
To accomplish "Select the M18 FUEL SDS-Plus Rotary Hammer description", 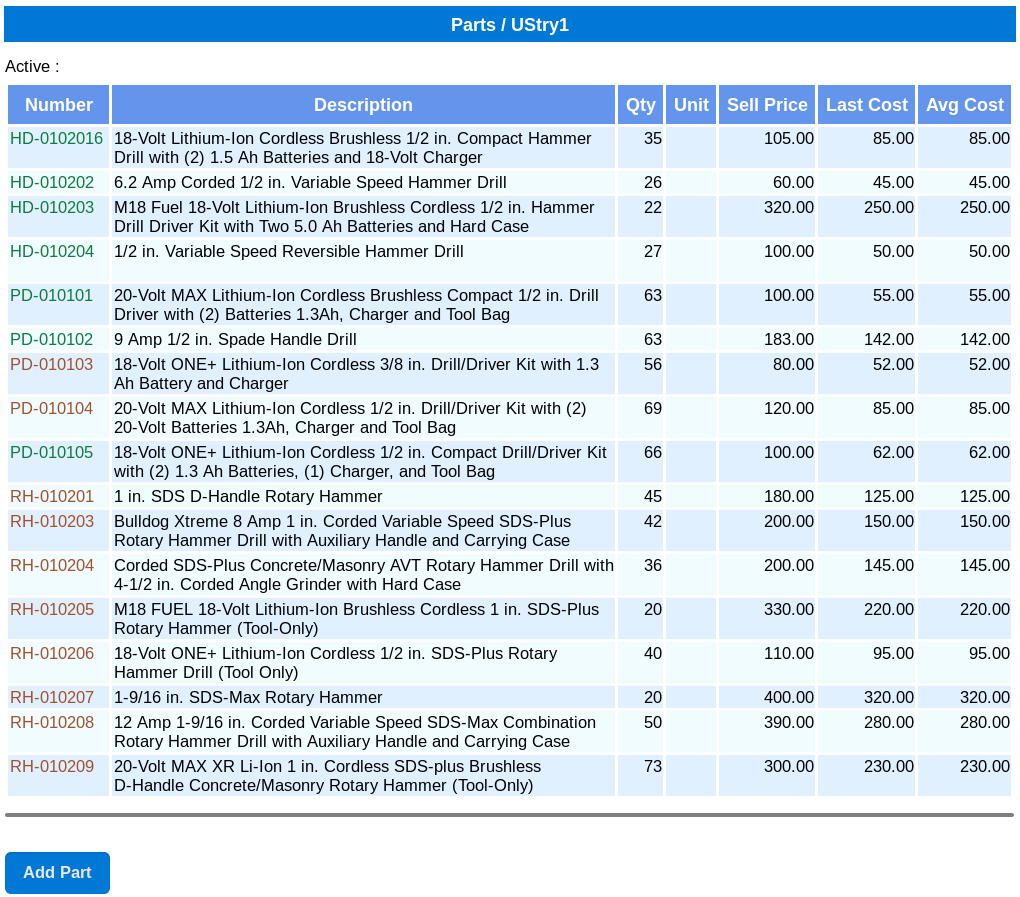I will [x=356, y=619].
